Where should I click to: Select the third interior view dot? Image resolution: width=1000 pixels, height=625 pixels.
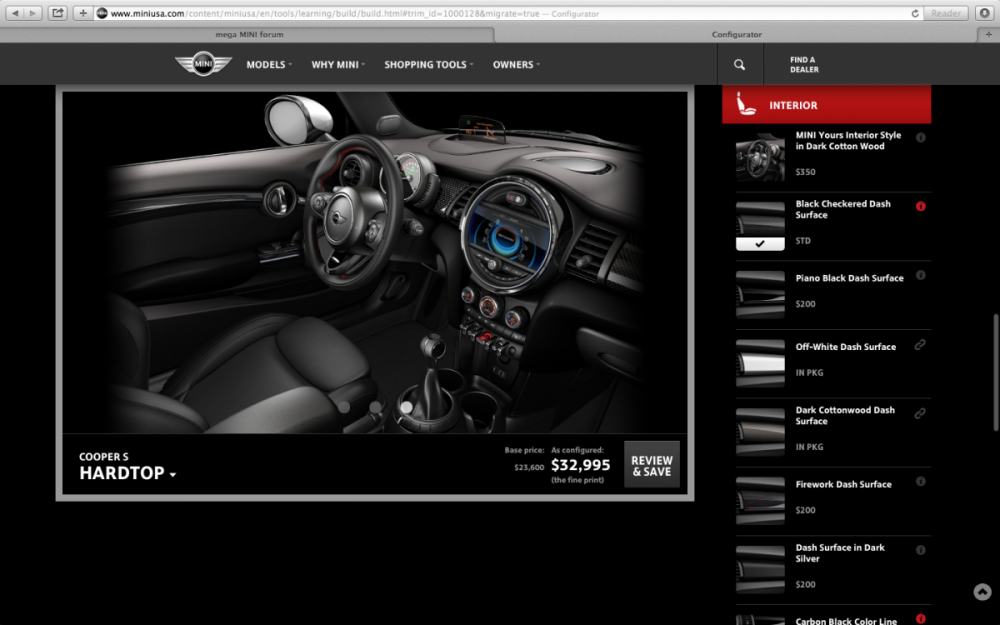pyautogui.click(x=406, y=406)
